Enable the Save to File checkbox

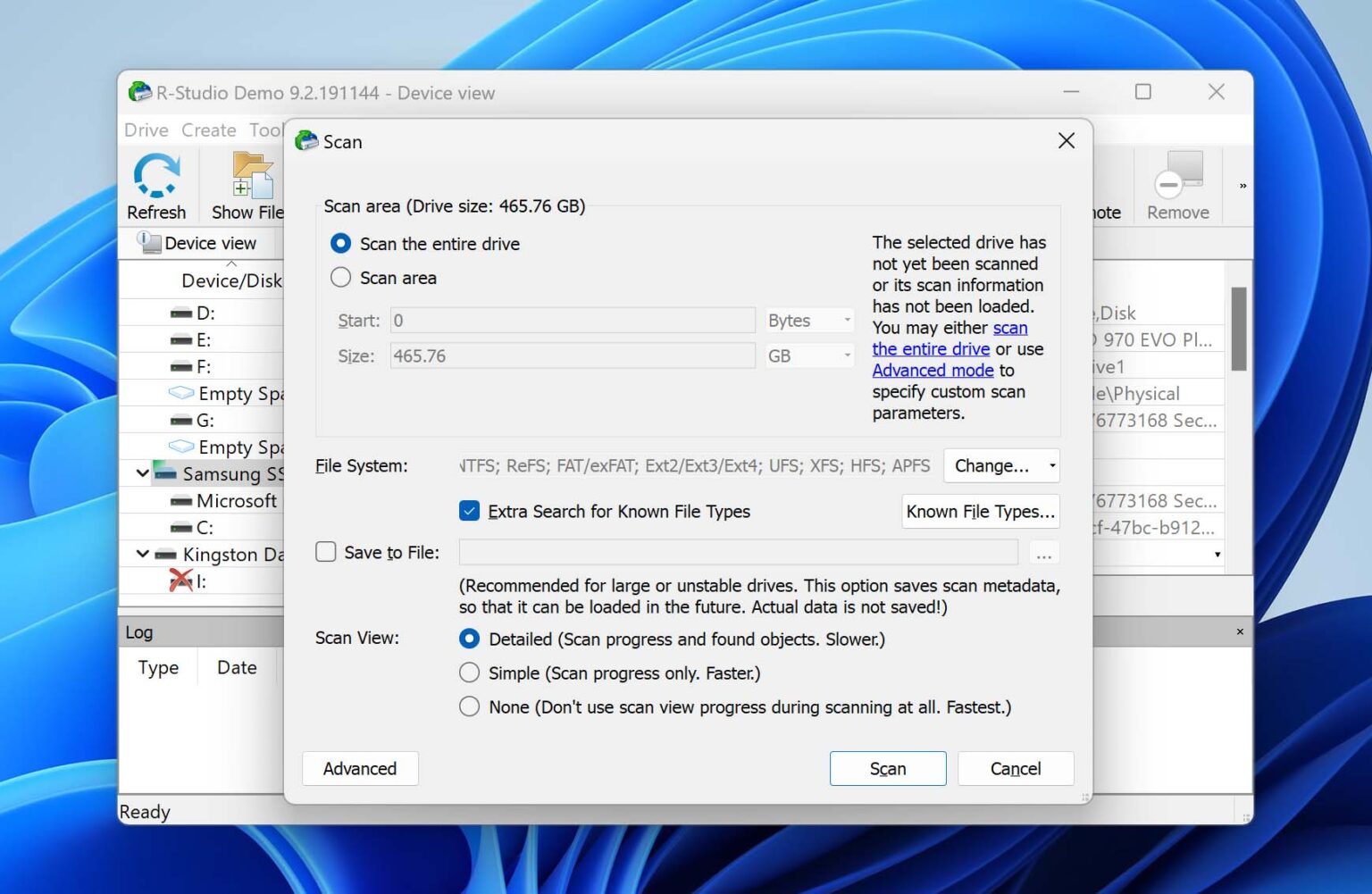pos(325,552)
